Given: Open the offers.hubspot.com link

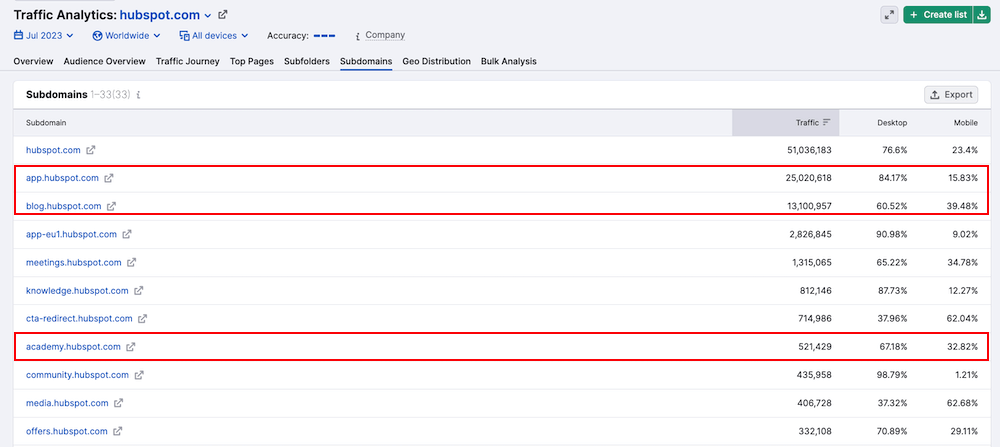Looking at the screenshot, I should click(x=67, y=432).
